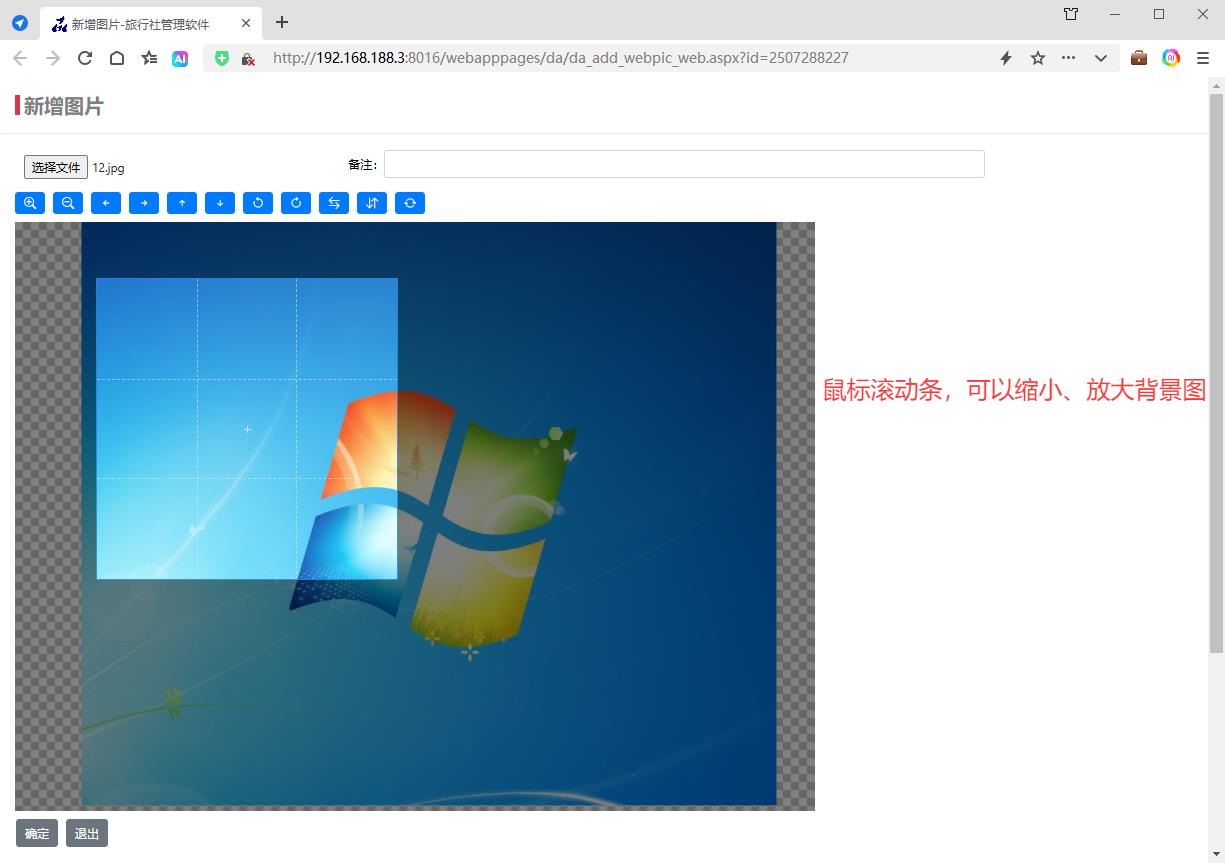Click the browser back arrow
Screen dimensions: 1225x864
[x=20, y=58]
